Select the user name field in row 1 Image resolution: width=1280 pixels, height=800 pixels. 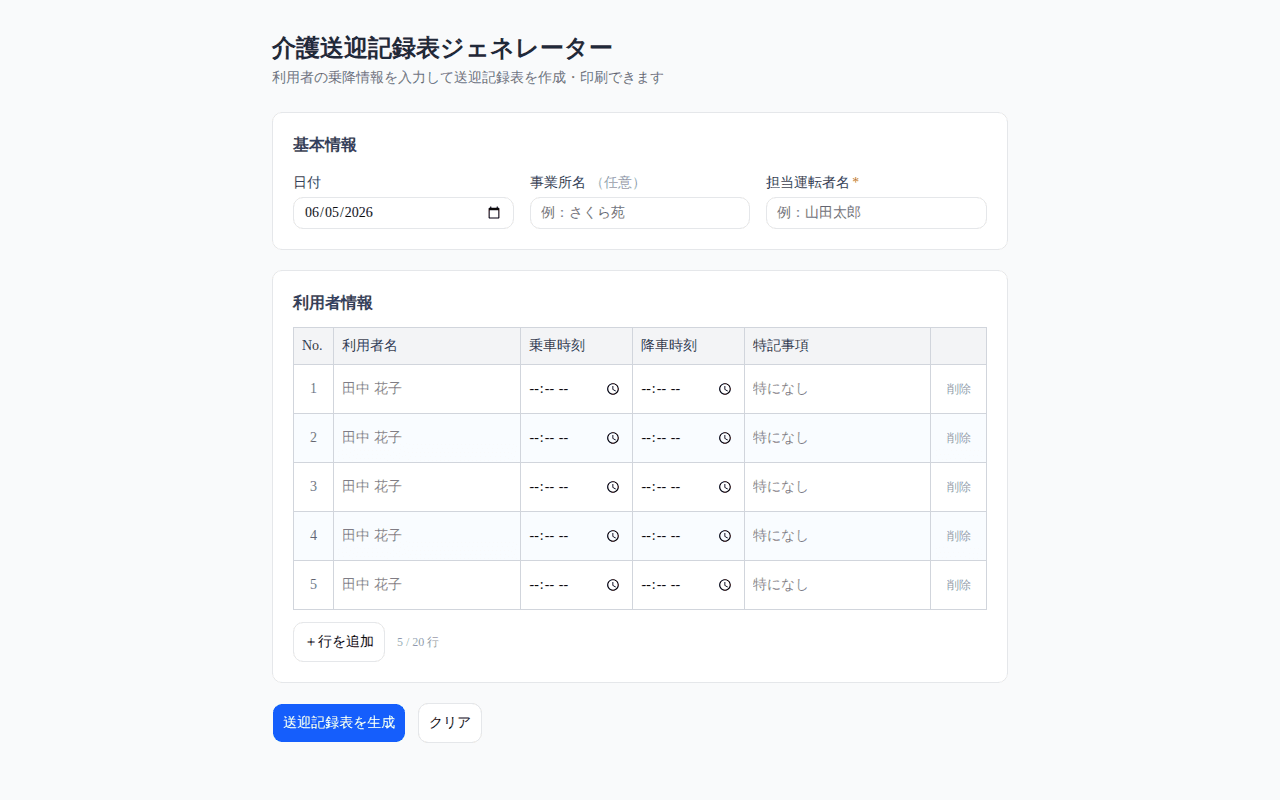[427, 389]
